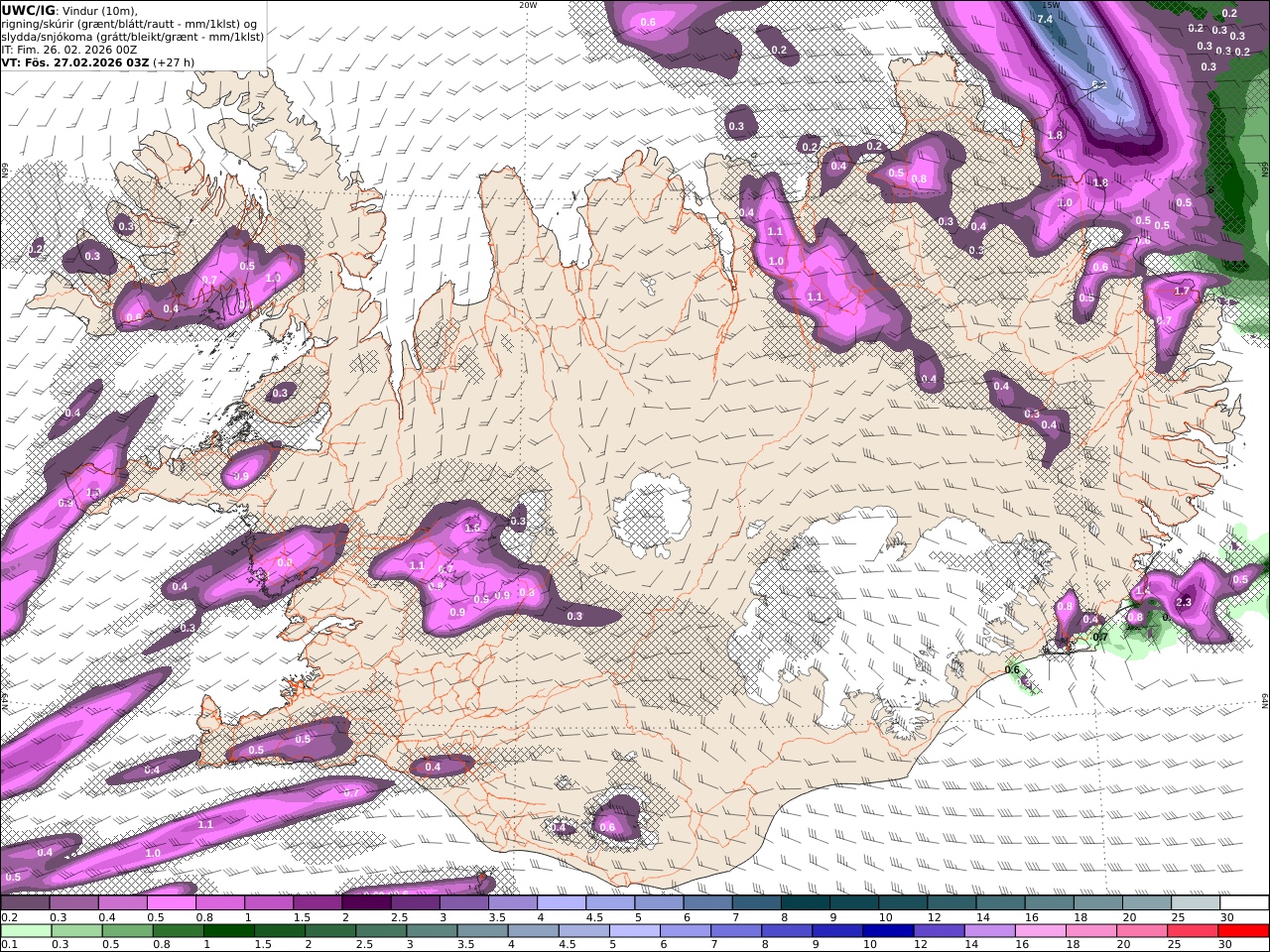Click the '0.1' label on rain legend scale

click(x=8, y=944)
